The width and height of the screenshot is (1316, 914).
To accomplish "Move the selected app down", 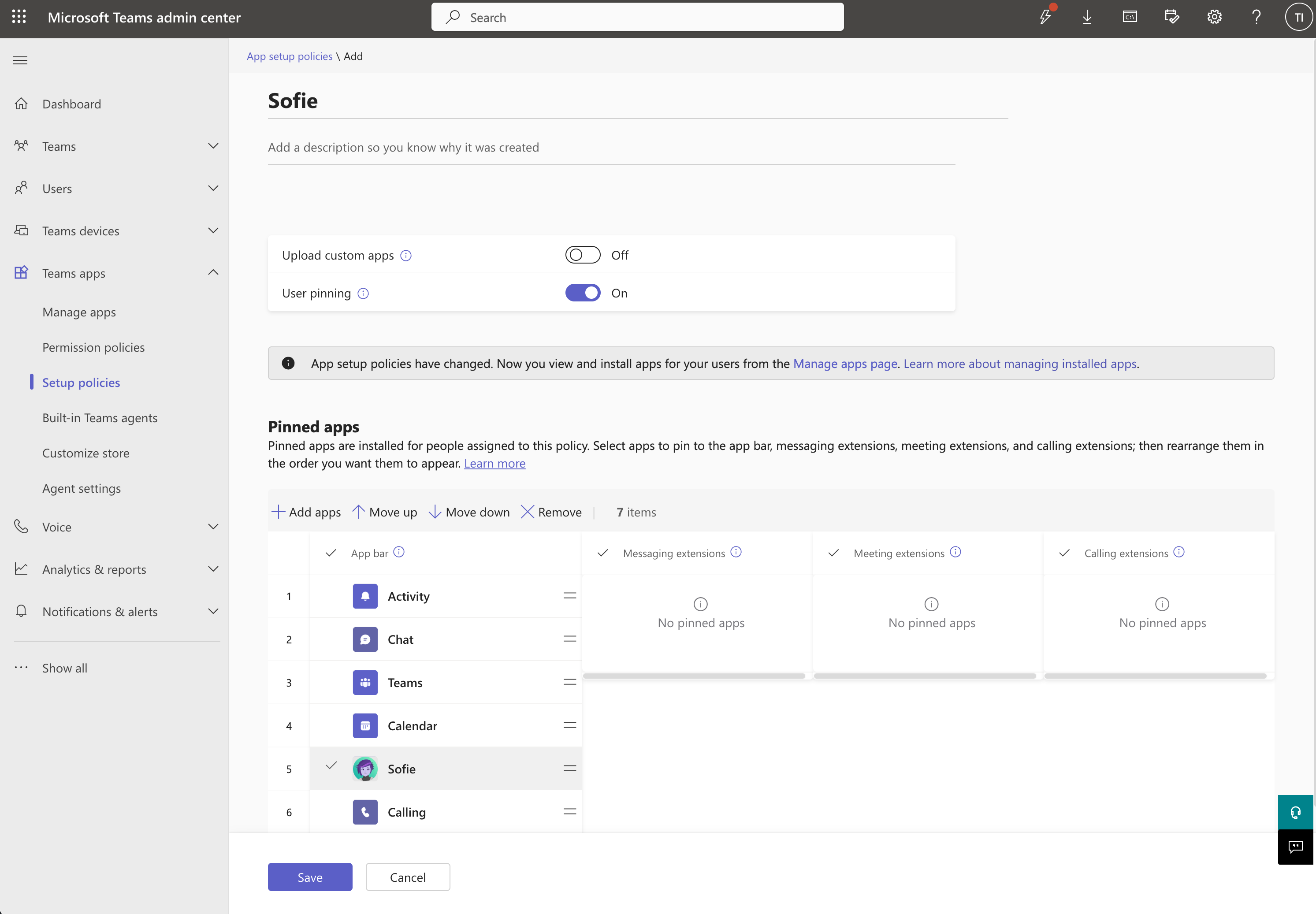I will (469, 512).
